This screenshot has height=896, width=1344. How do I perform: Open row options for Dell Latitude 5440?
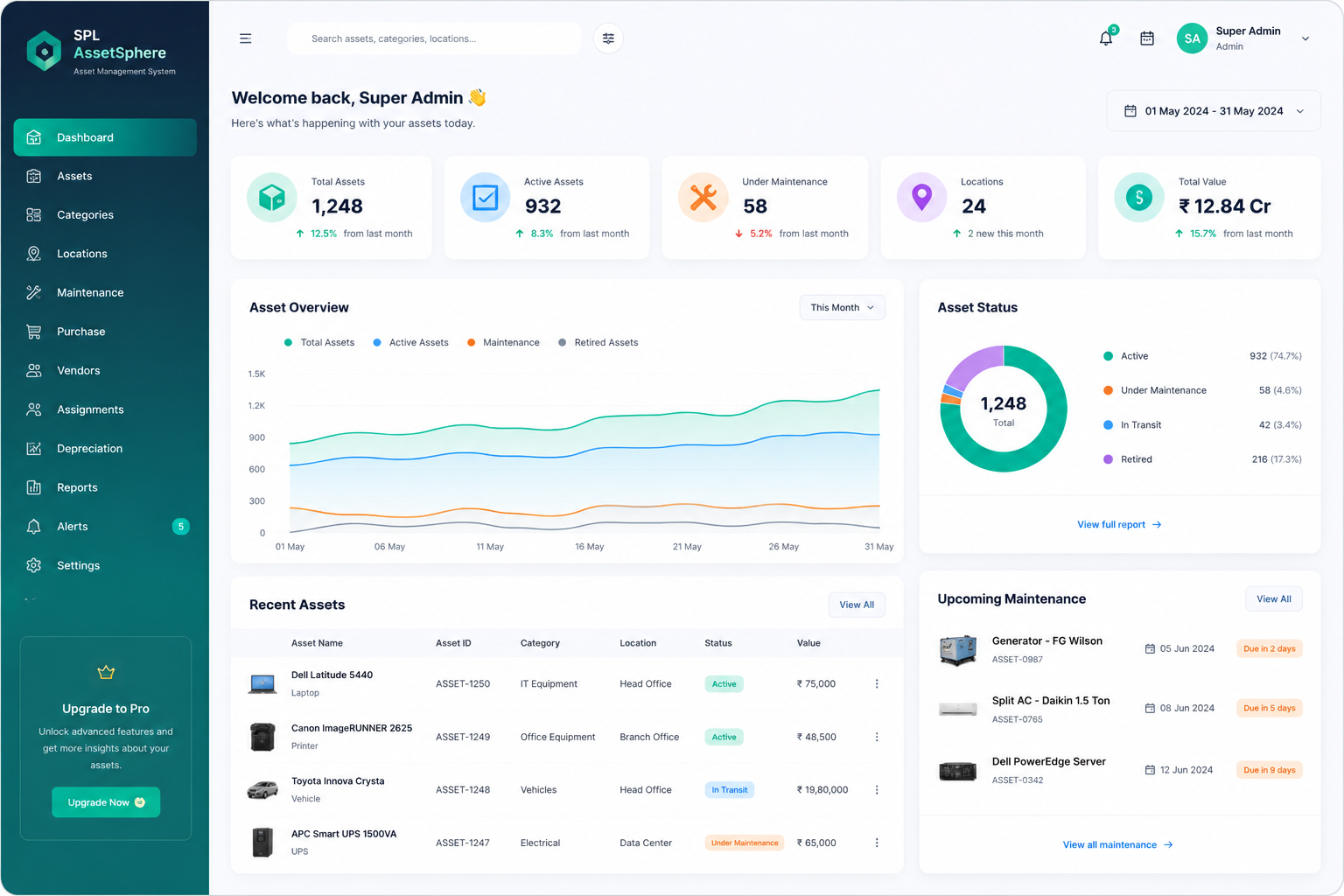(877, 684)
